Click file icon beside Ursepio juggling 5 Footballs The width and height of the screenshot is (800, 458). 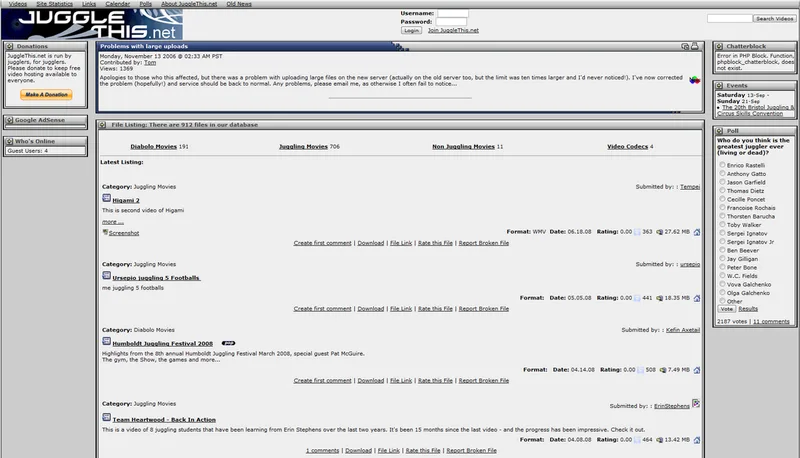pyautogui.click(x=106, y=275)
